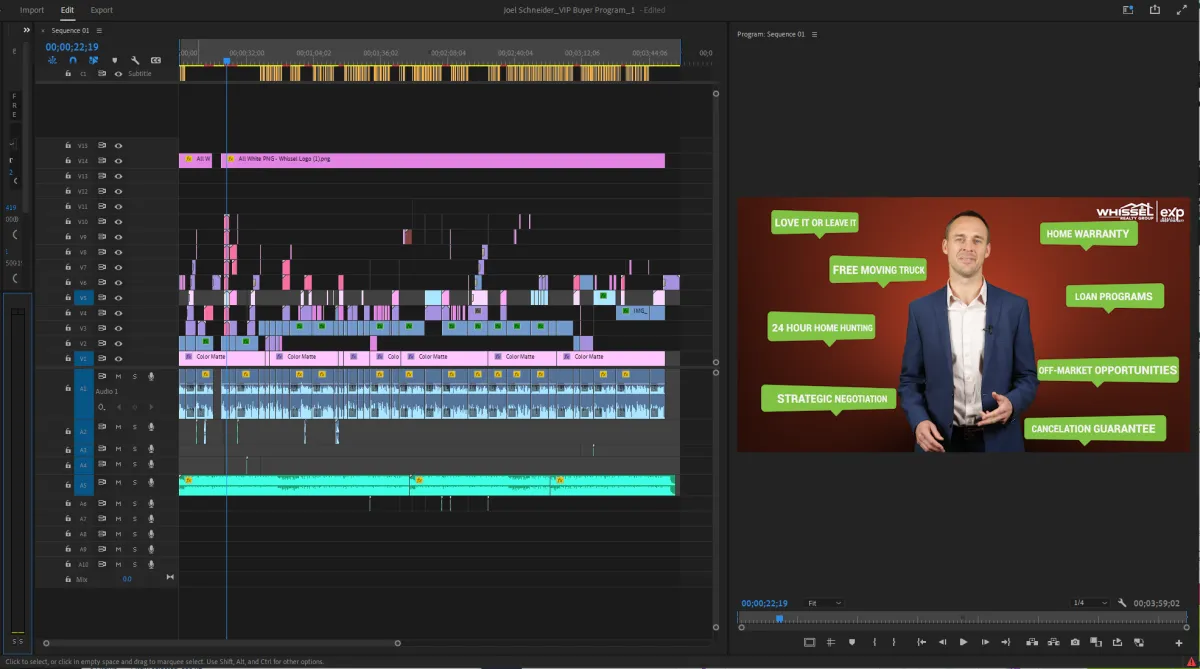Add a marker in the timeline header
1200x669 pixels.
(x=114, y=60)
